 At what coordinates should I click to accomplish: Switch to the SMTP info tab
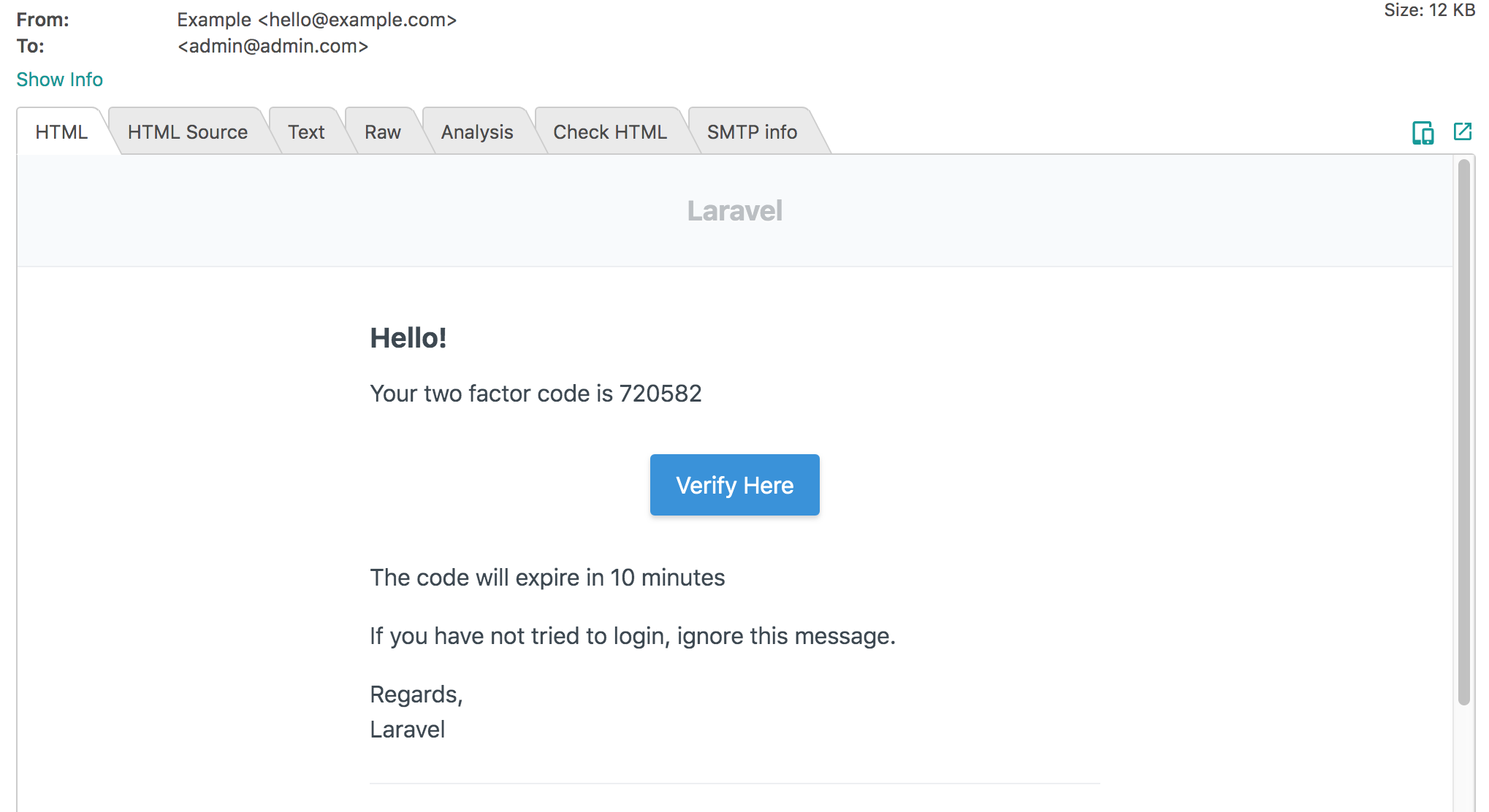(x=752, y=132)
